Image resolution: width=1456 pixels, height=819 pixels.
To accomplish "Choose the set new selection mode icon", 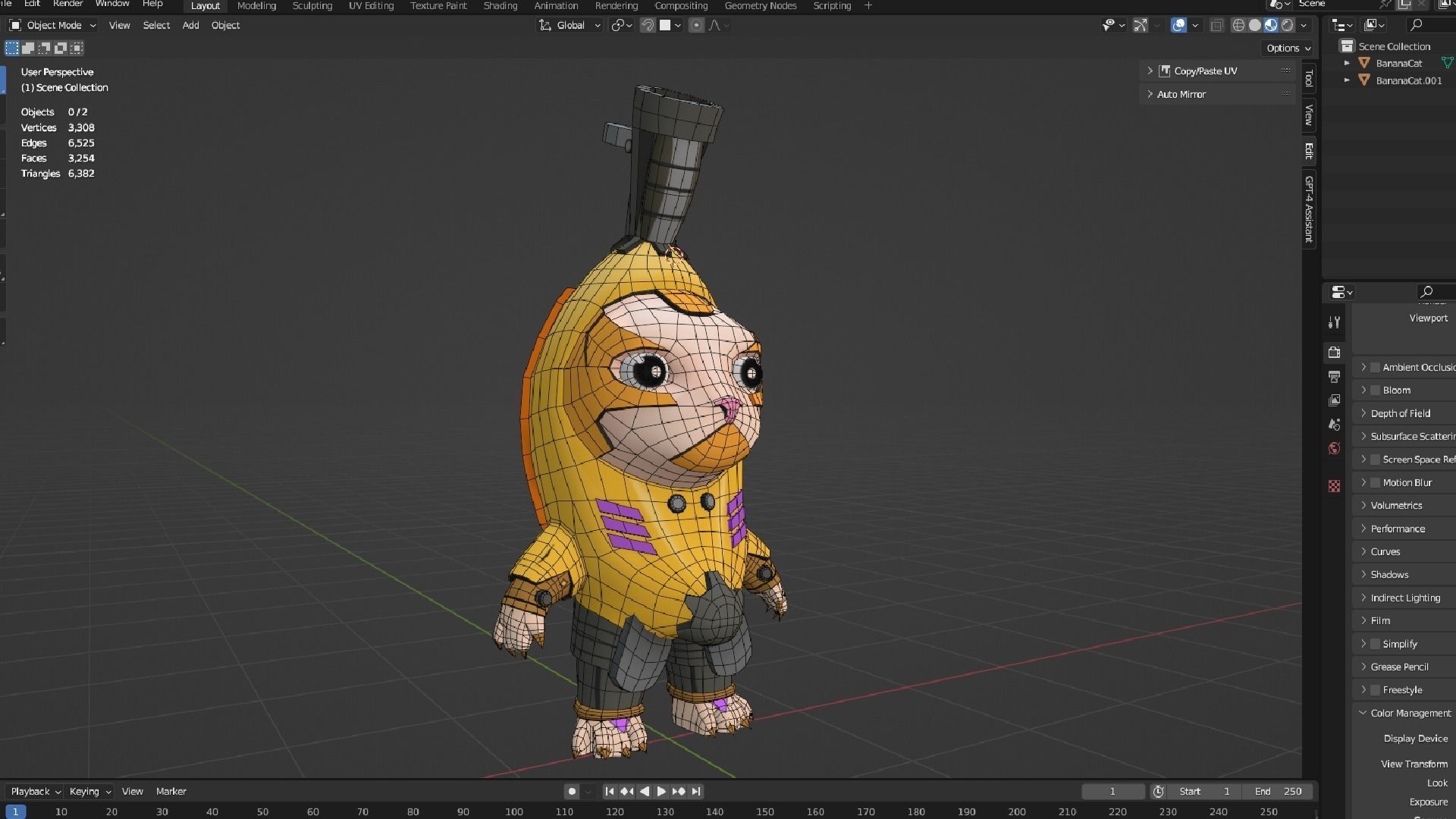I will (x=12, y=48).
